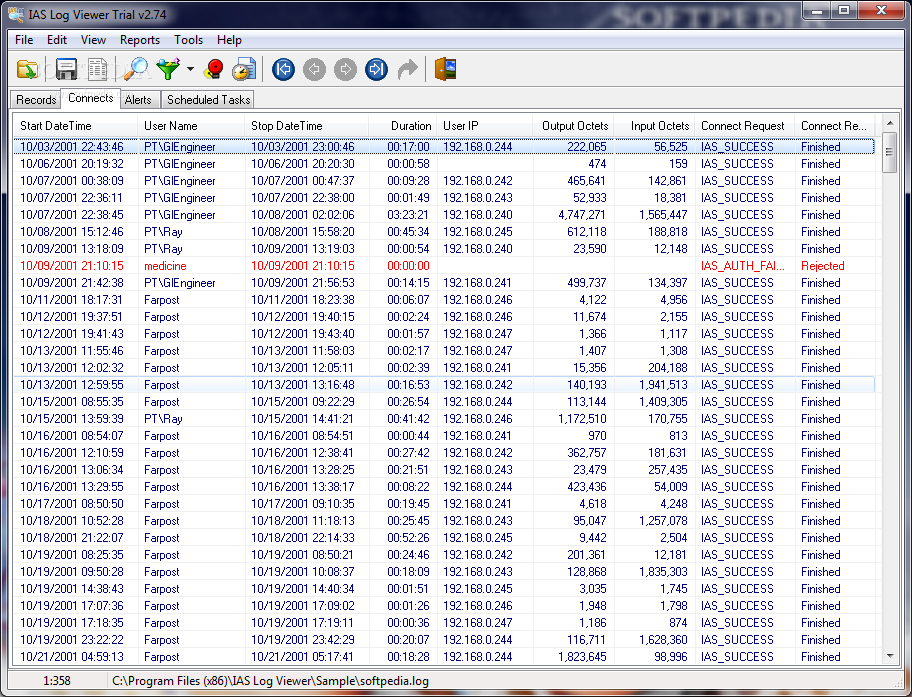Screen dimensions: 912x697
Task: Open the filter dropdown arrow
Action: click(x=190, y=69)
